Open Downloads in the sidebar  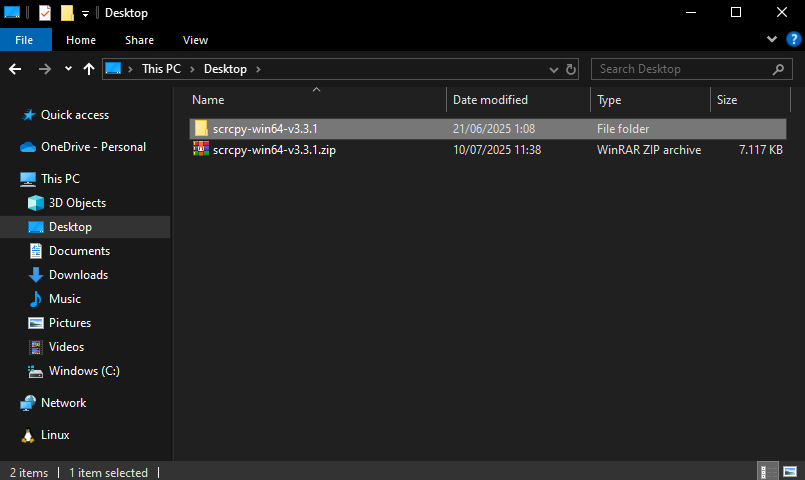coord(78,275)
